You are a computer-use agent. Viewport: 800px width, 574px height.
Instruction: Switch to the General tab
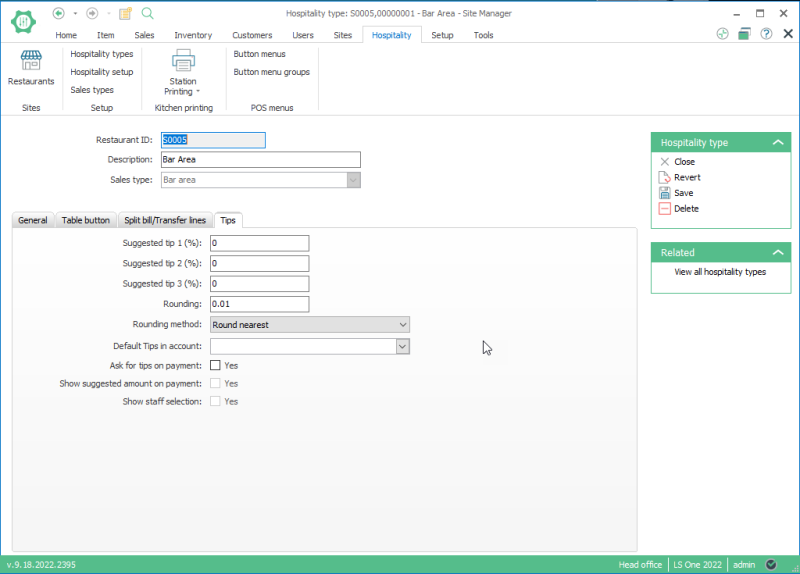click(x=33, y=220)
